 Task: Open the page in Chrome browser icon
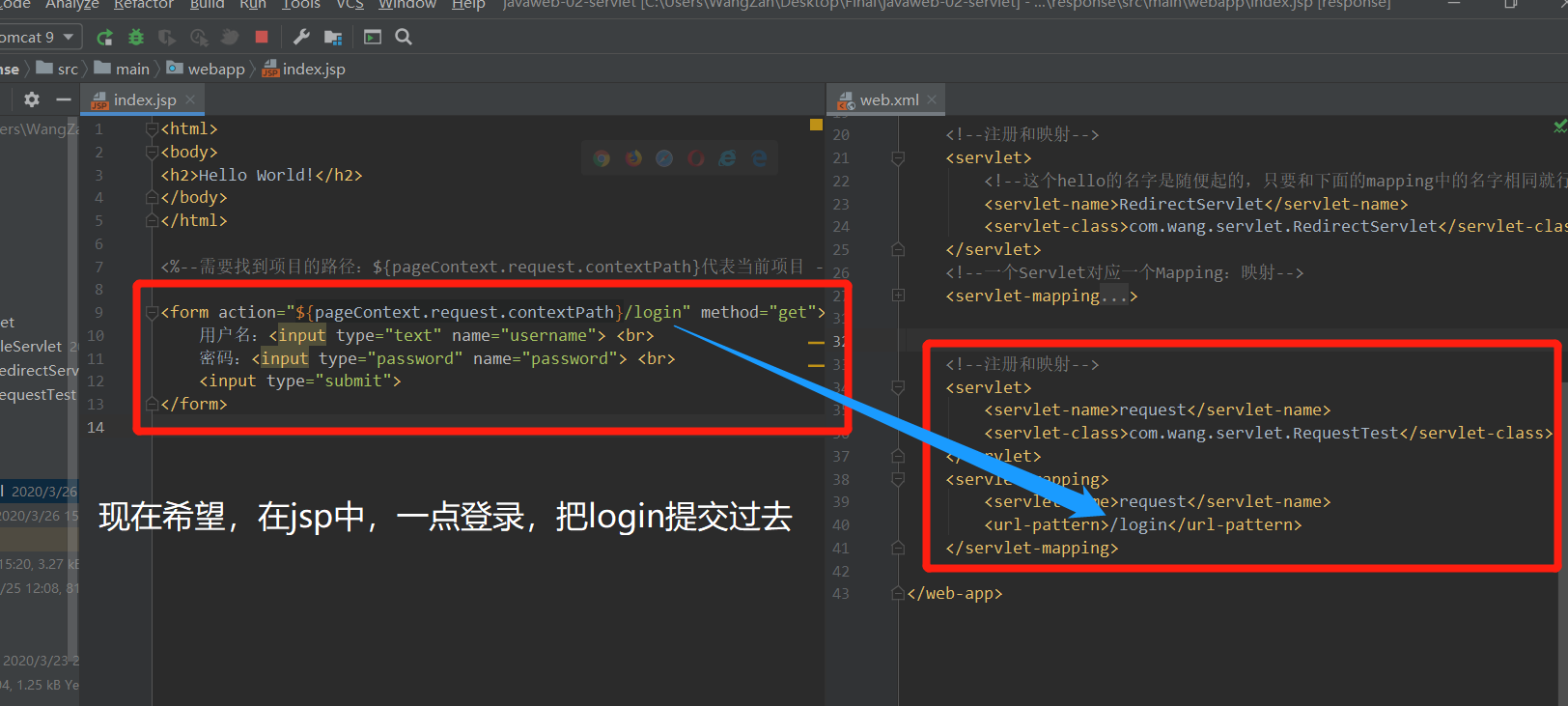pos(602,158)
